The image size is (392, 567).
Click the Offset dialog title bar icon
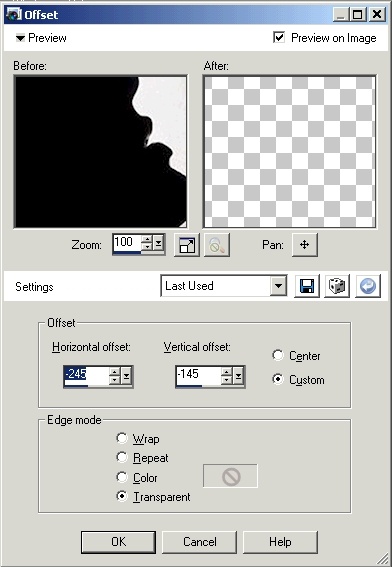pos(13,14)
